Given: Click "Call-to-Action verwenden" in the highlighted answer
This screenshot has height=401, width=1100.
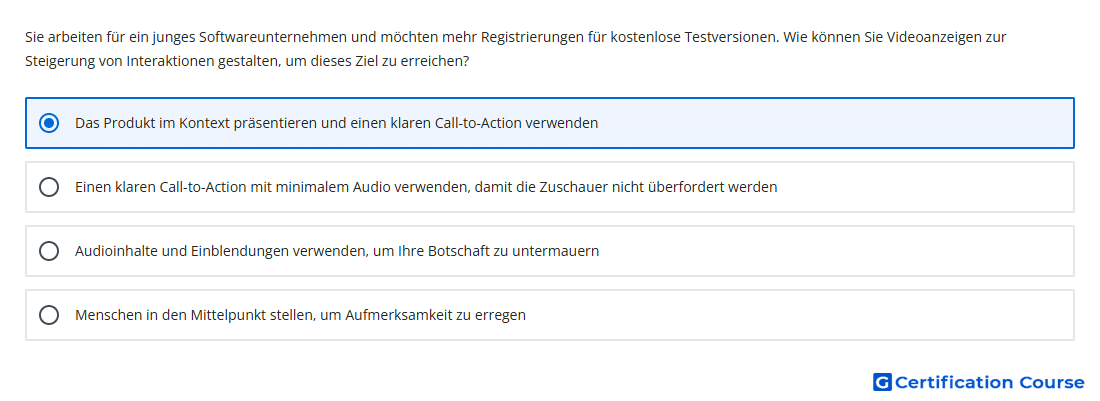Looking at the screenshot, I should [x=516, y=123].
